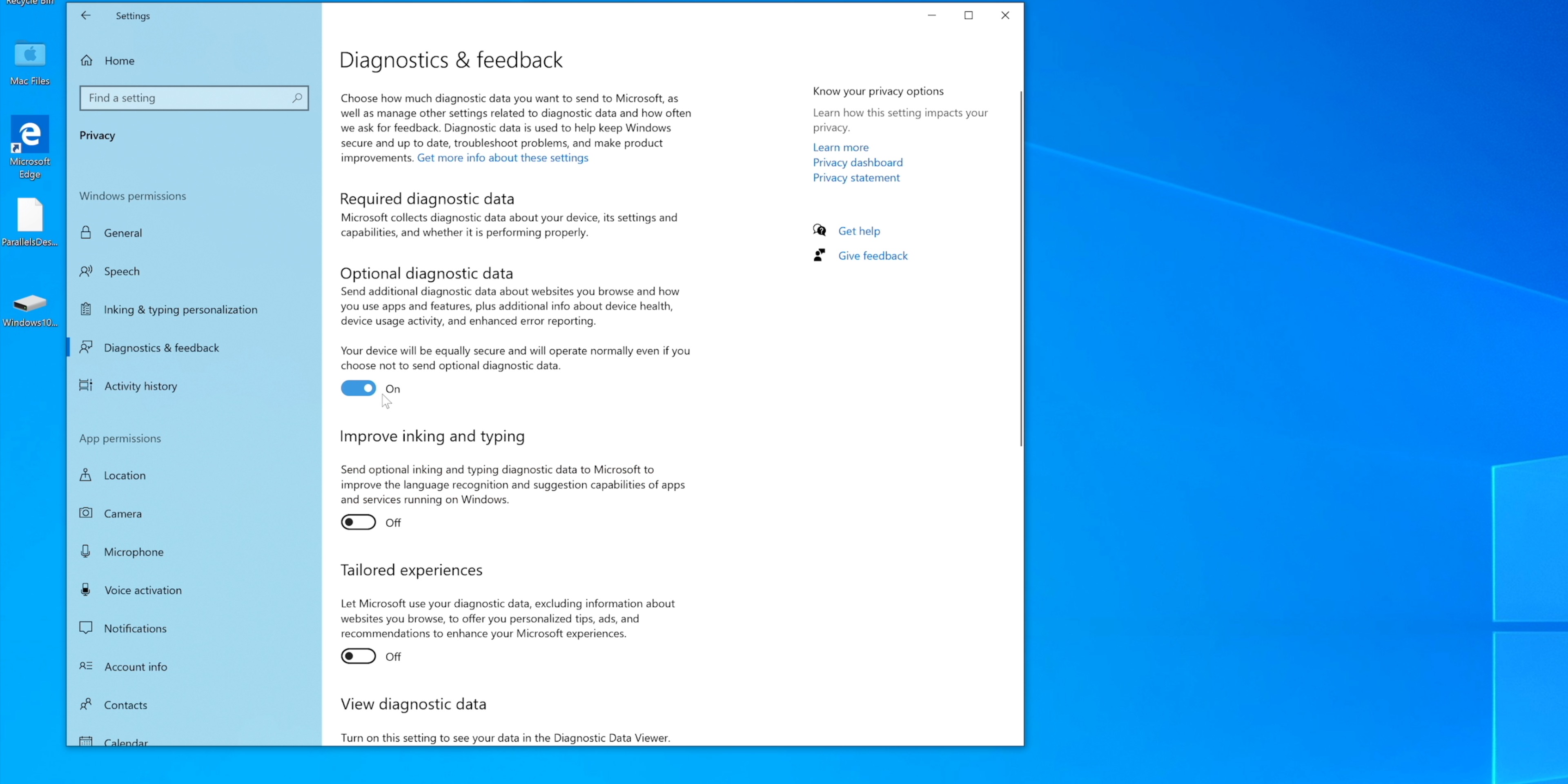The width and height of the screenshot is (1568, 784).
Task: Open the Camera permissions icon
Action: (86, 513)
